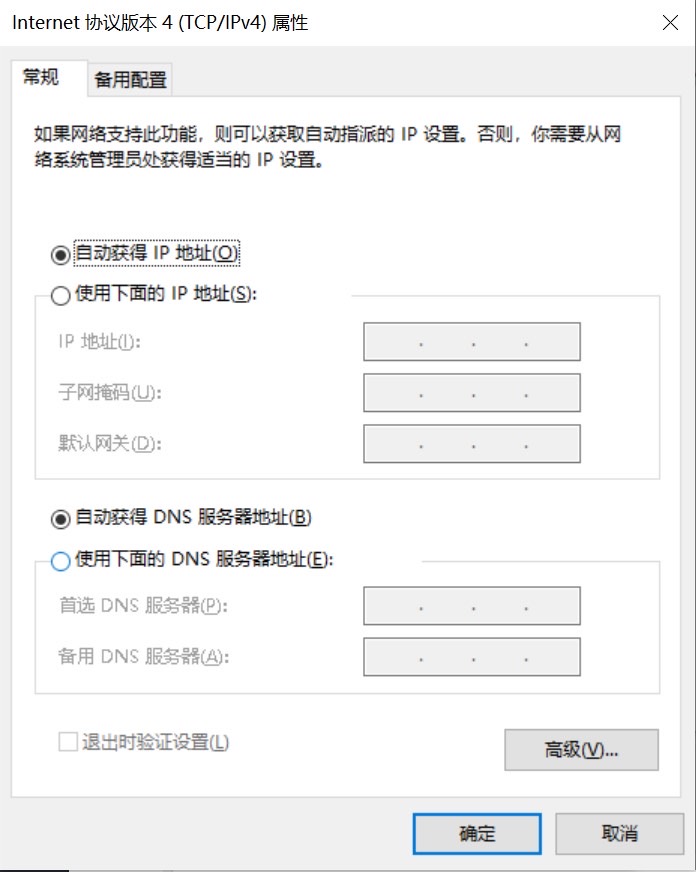Close the TCP/IPv4 properties dialog

pyautogui.click(x=670, y=23)
